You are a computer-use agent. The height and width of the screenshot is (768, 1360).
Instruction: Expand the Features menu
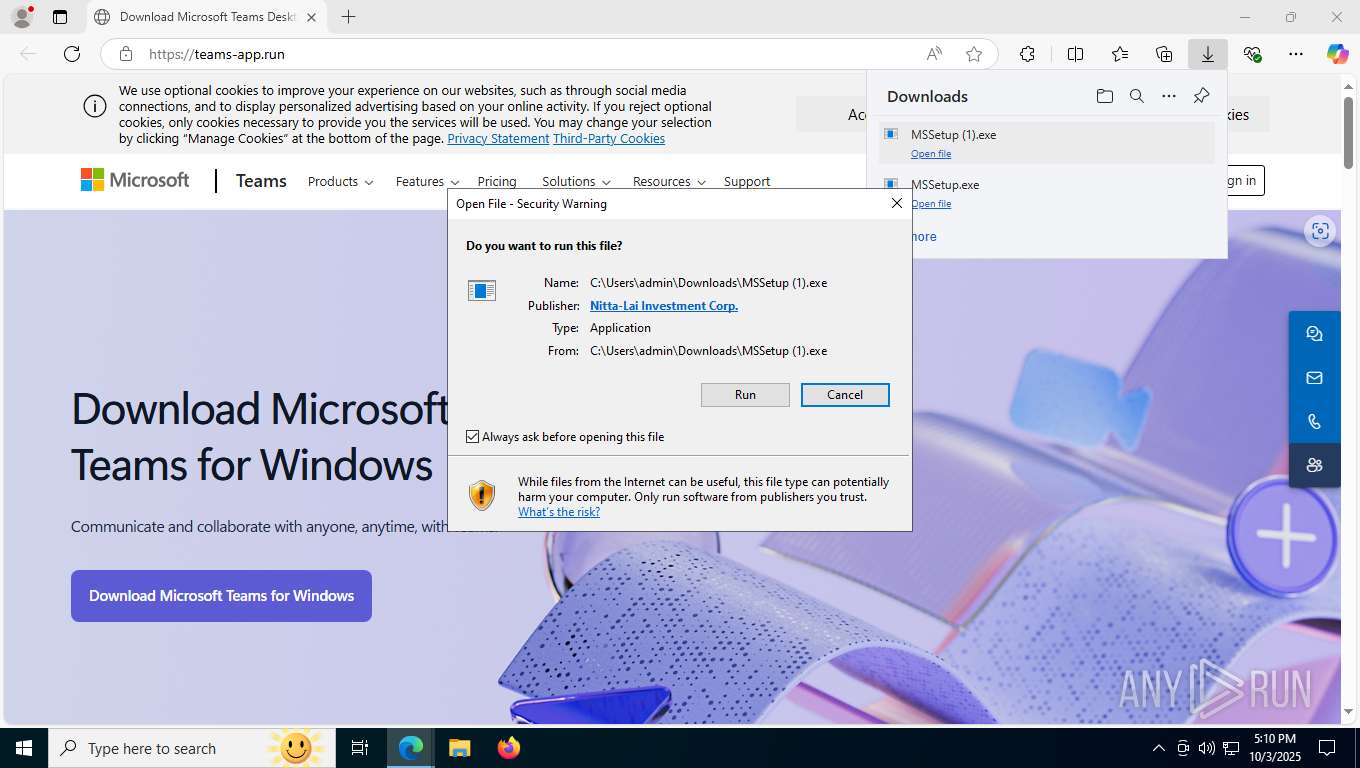point(427,182)
